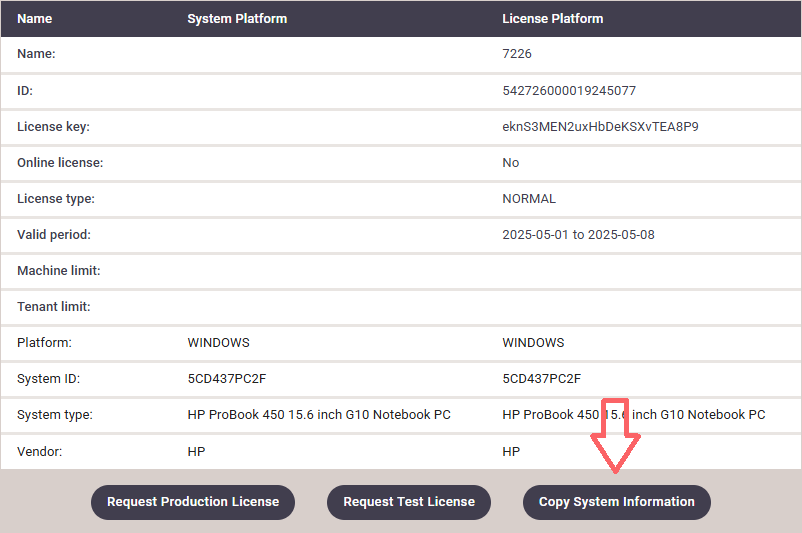The height and width of the screenshot is (533, 802).
Task: Select the Name column header
Action: [x=35, y=19]
